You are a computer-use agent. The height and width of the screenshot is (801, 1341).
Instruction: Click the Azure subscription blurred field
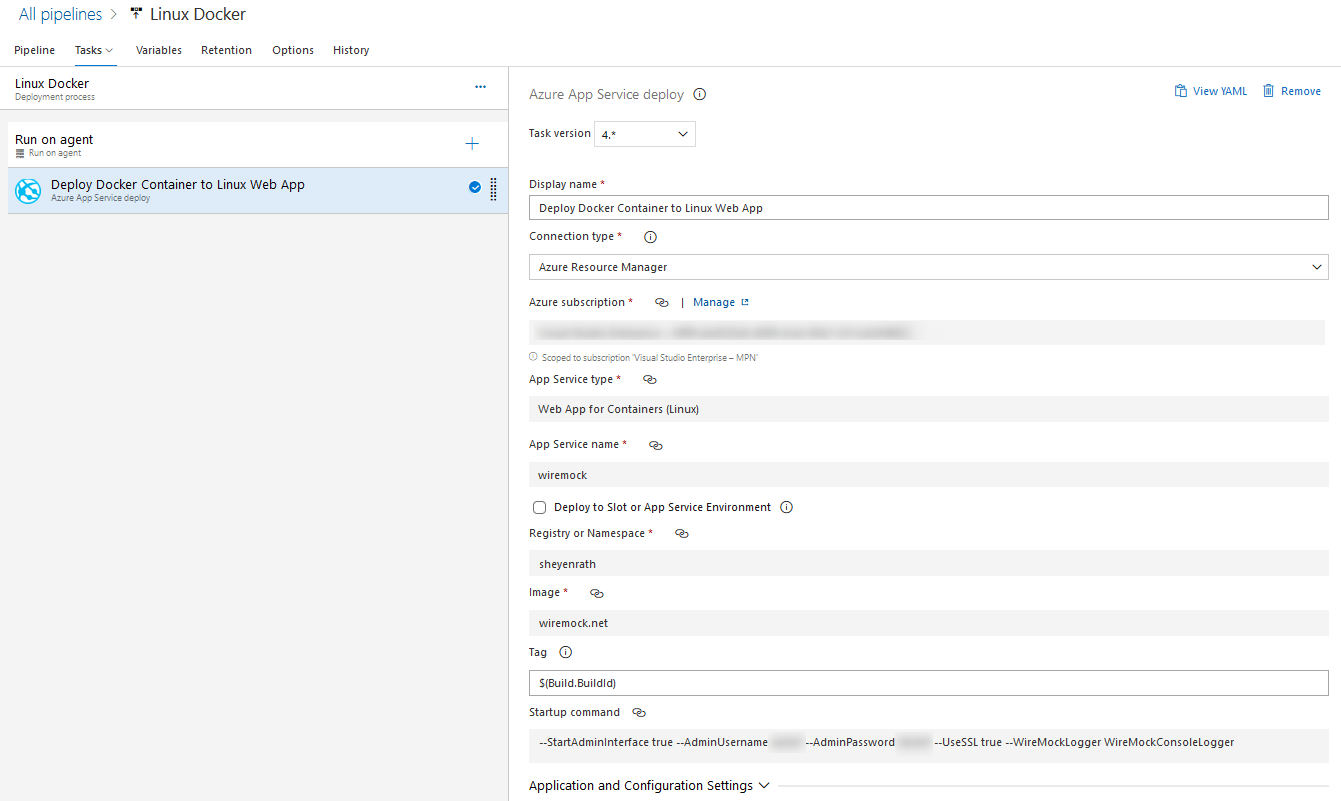pyautogui.click(x=926, y=332)
